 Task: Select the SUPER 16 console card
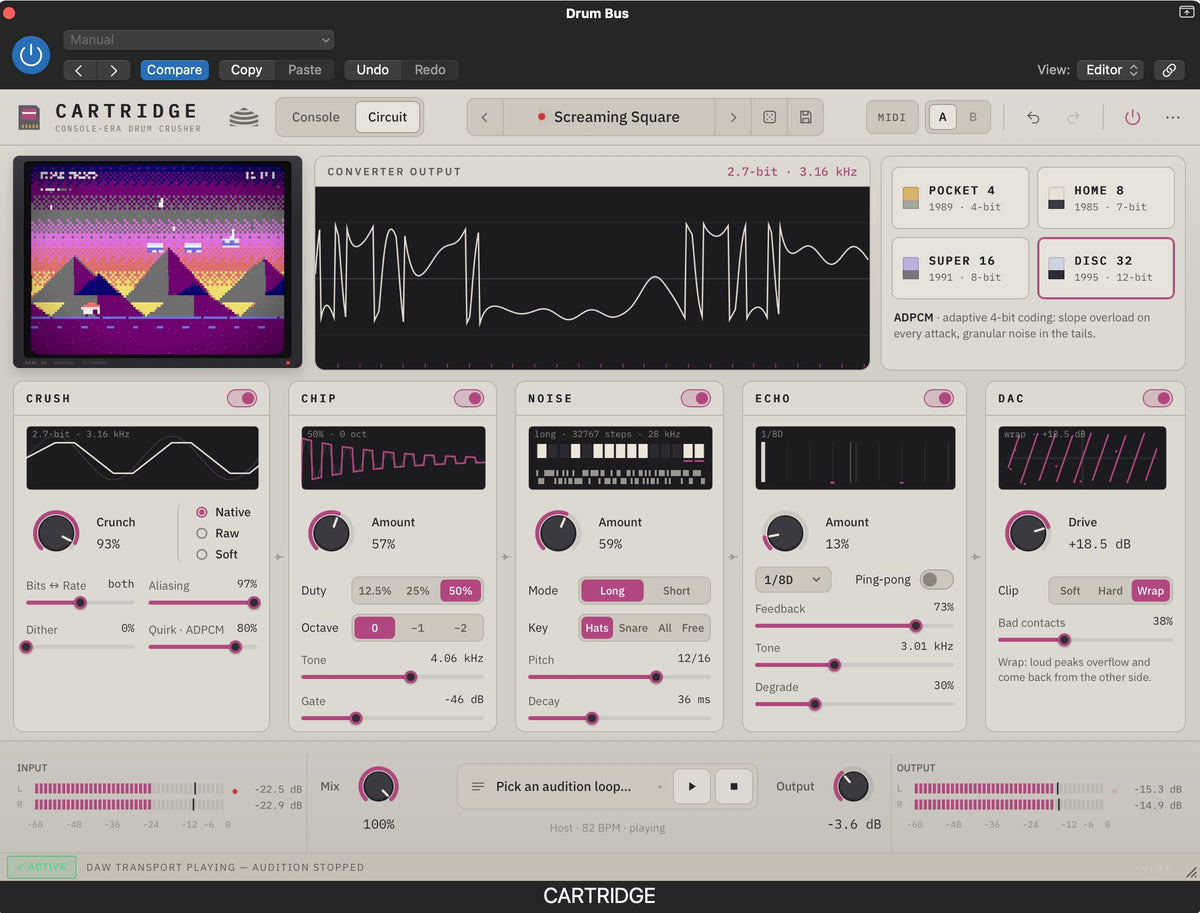960,268
